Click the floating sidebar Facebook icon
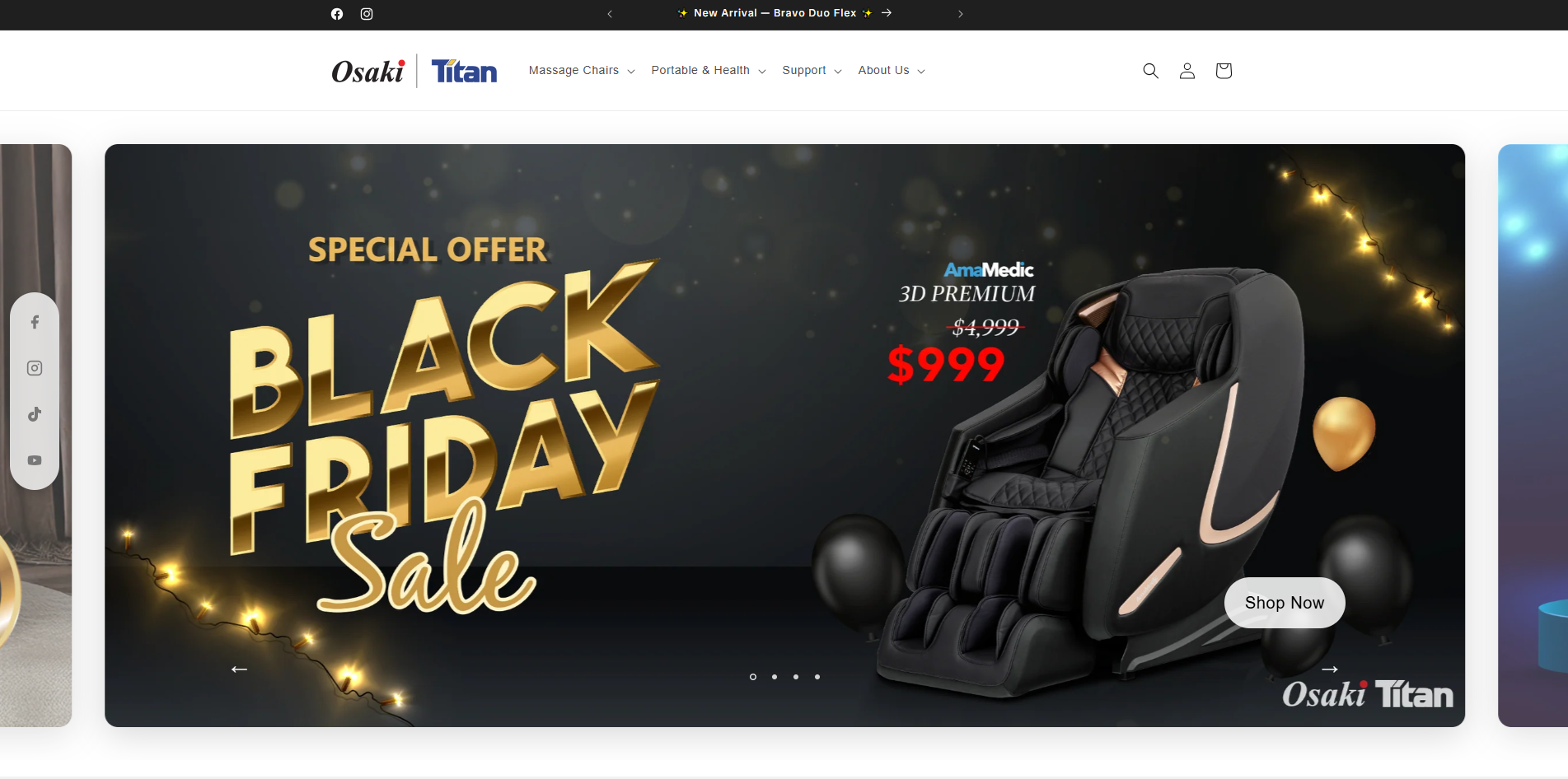The width and height of the screenshot is (1568, 779). tap(35, 322)
